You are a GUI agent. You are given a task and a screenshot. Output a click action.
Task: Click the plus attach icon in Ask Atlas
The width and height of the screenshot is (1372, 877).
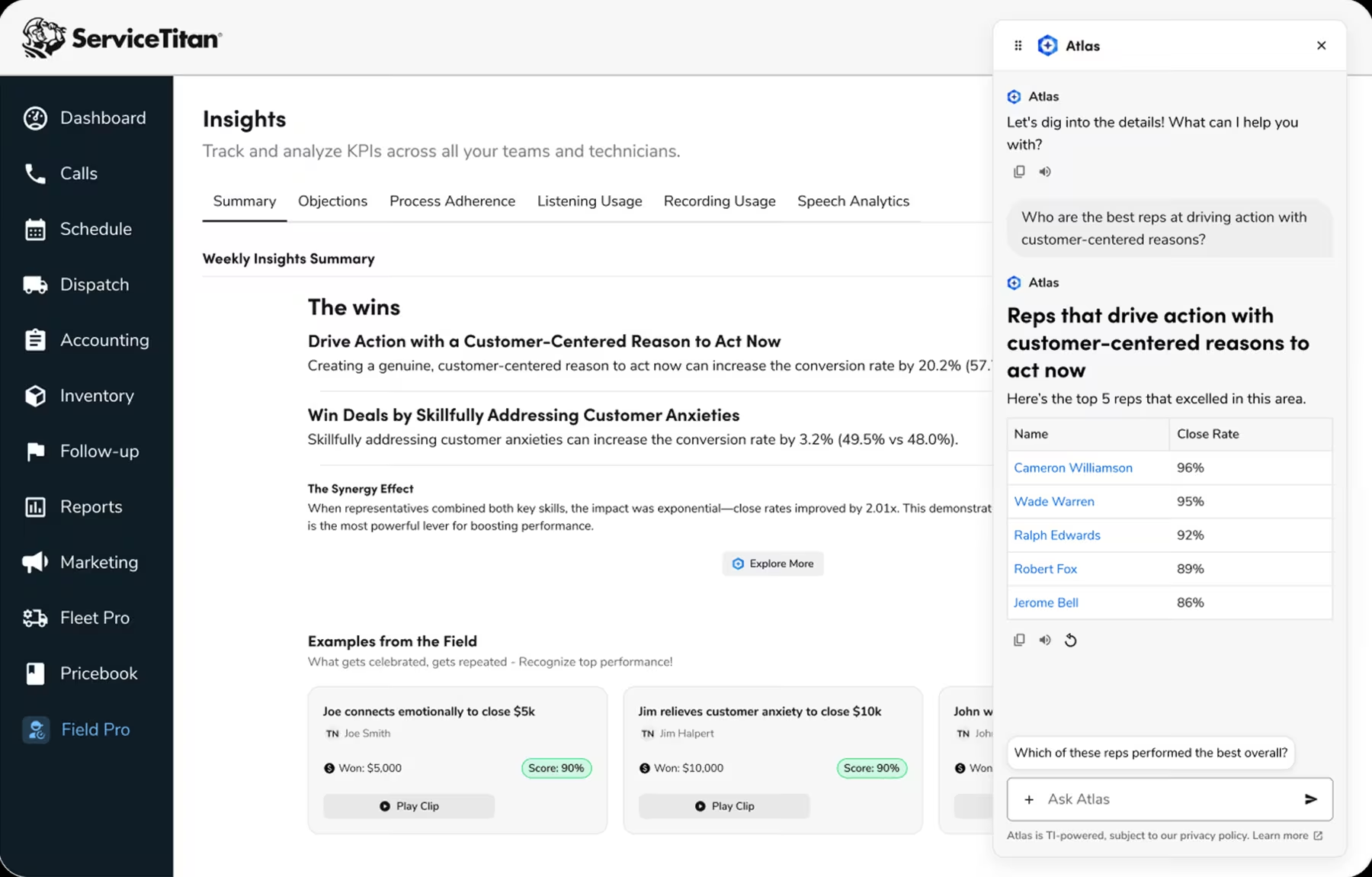point(1029,799)
